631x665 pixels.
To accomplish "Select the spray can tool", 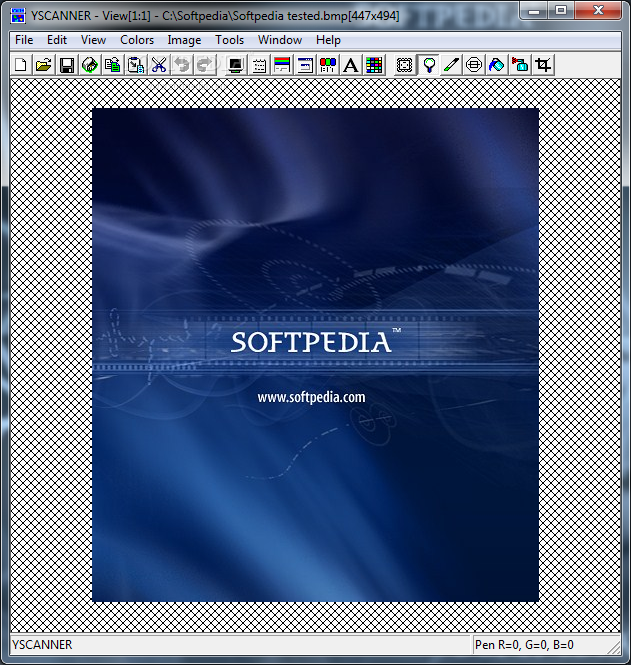I will (x=520, y=65).
